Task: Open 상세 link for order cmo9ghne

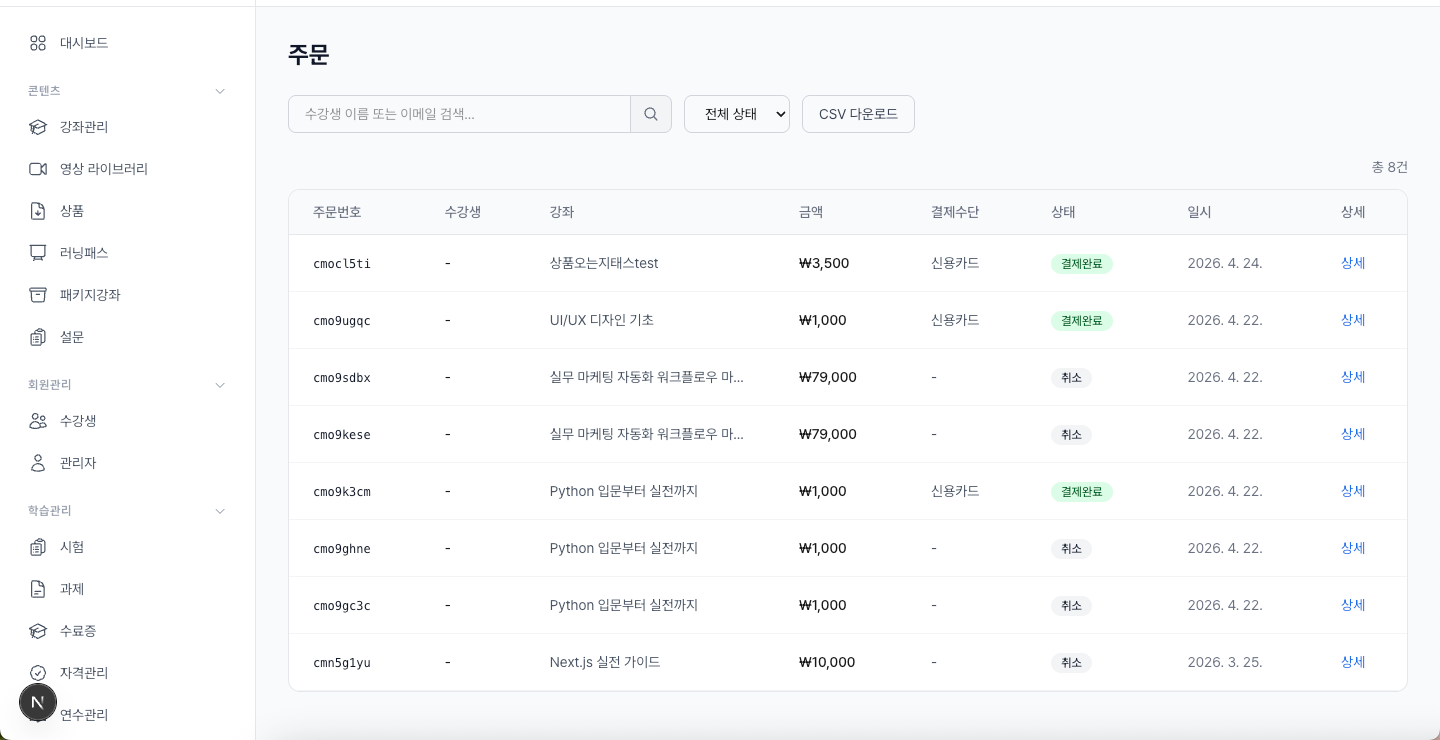Action: click(x=1353, y=548)
